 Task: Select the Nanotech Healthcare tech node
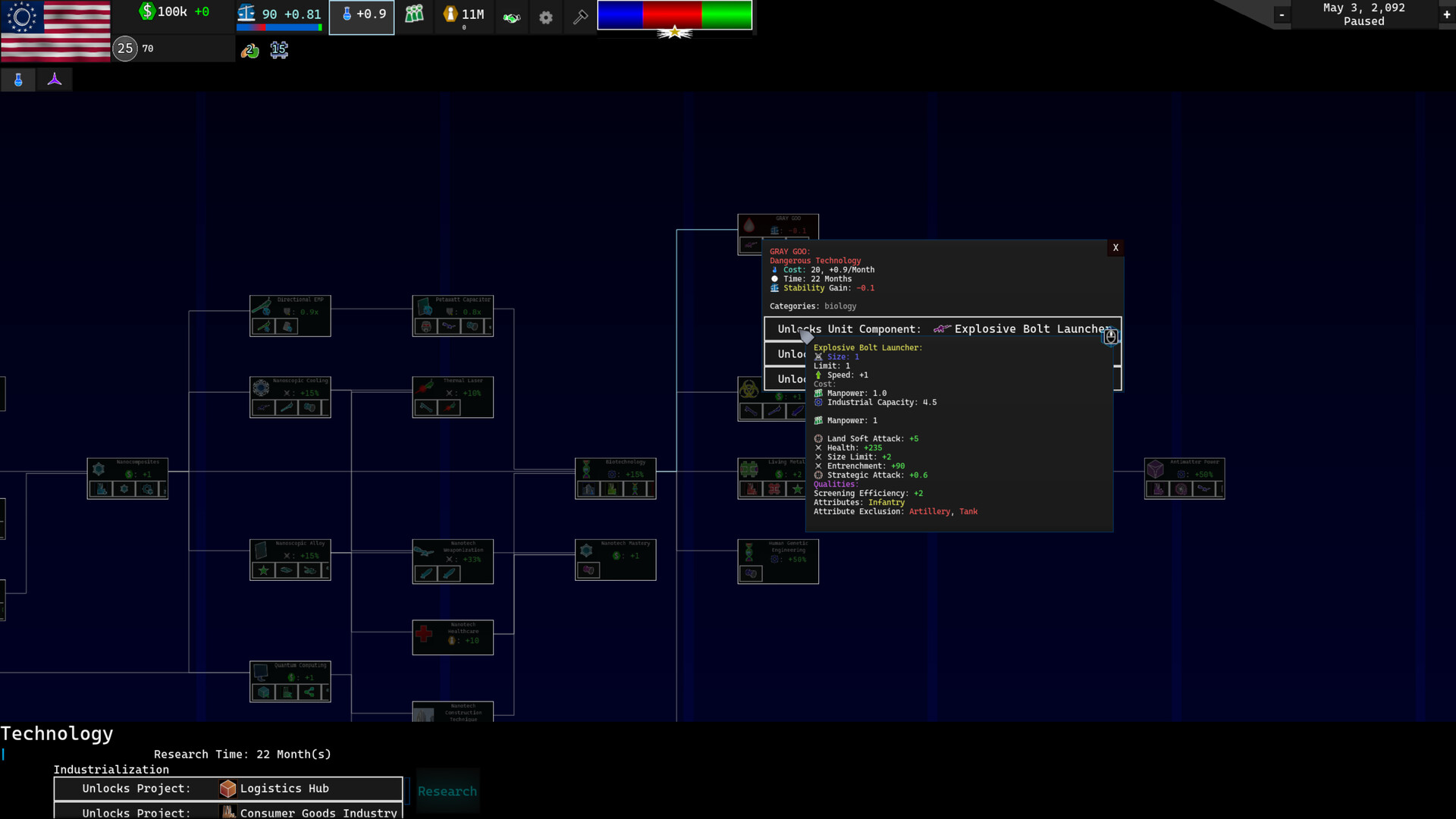453,637
